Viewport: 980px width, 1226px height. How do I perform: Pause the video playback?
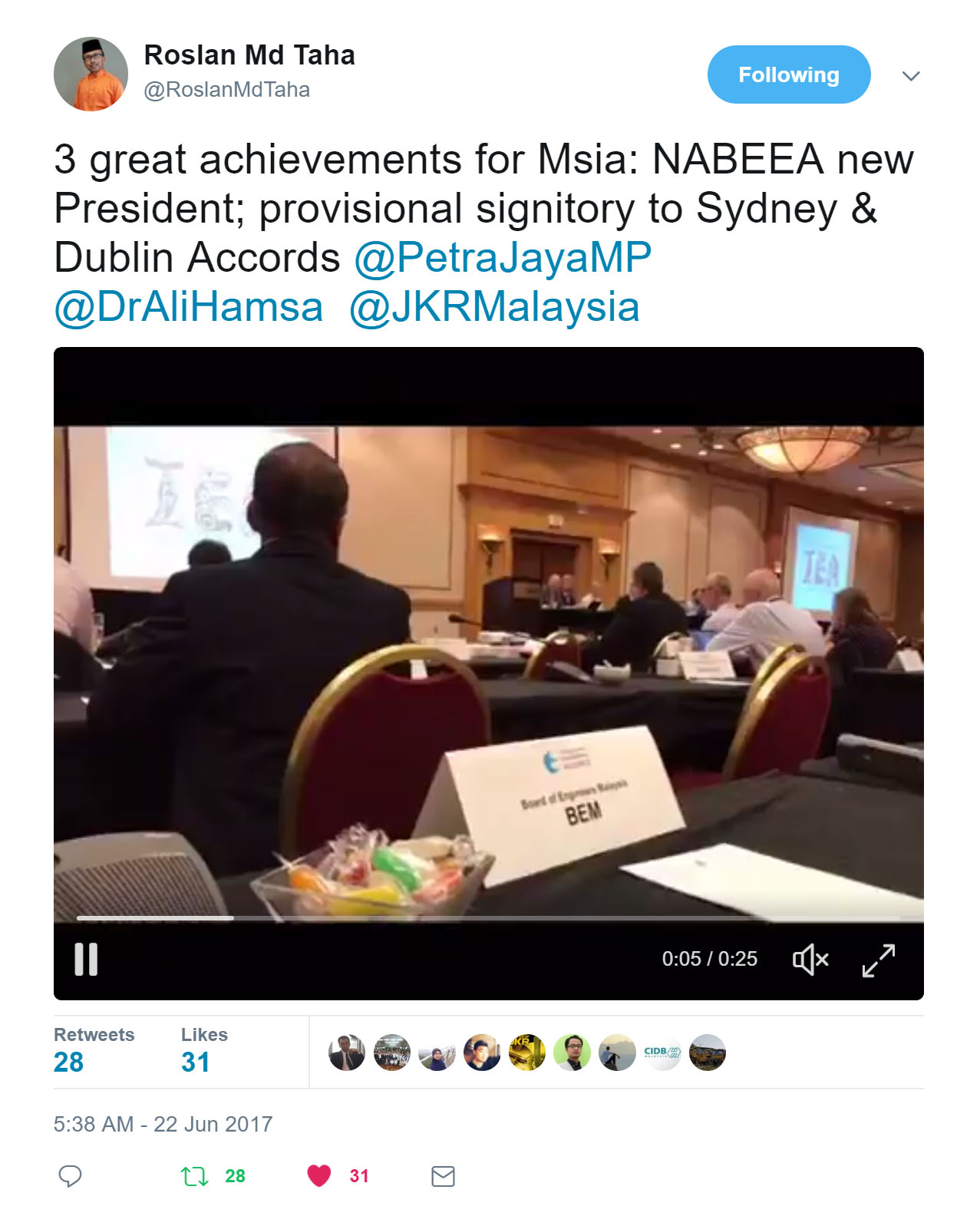pyautogui.click(x=86, y=959)
